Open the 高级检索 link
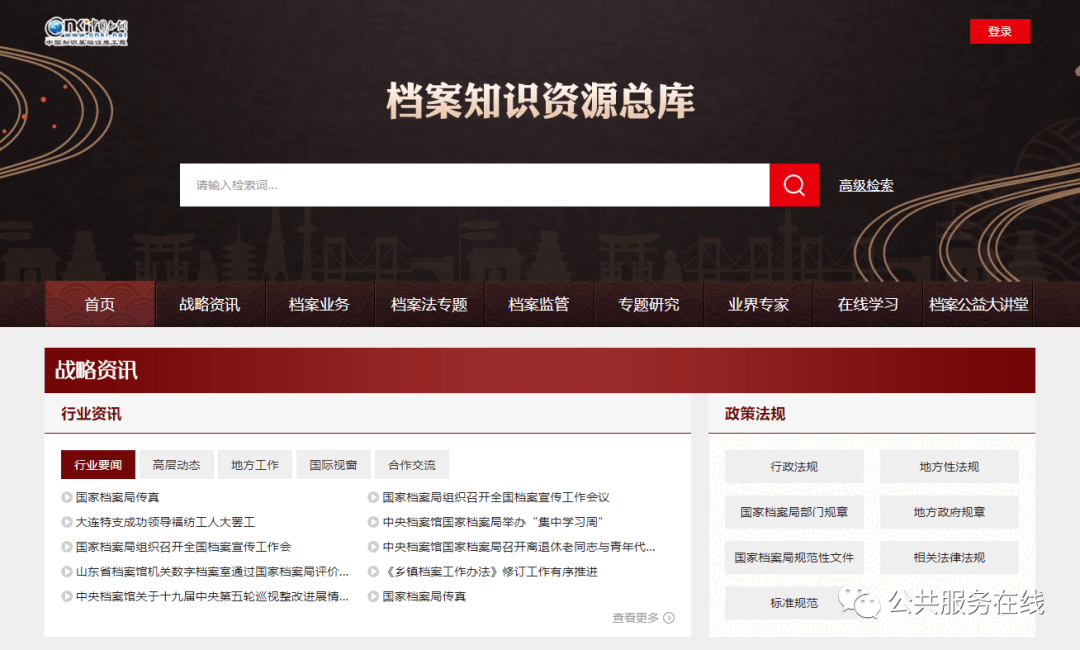The width and height of the screenshot is (1080, 650). click(866, 184)
